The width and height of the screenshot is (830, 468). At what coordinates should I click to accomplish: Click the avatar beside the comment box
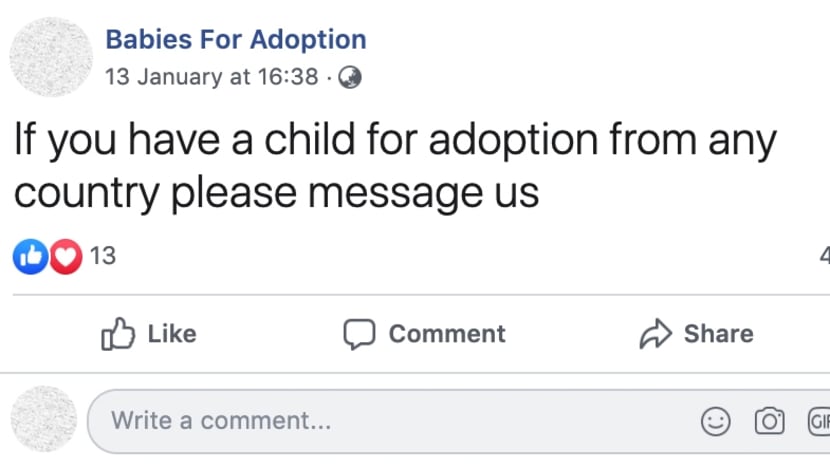tap(43, 420)
